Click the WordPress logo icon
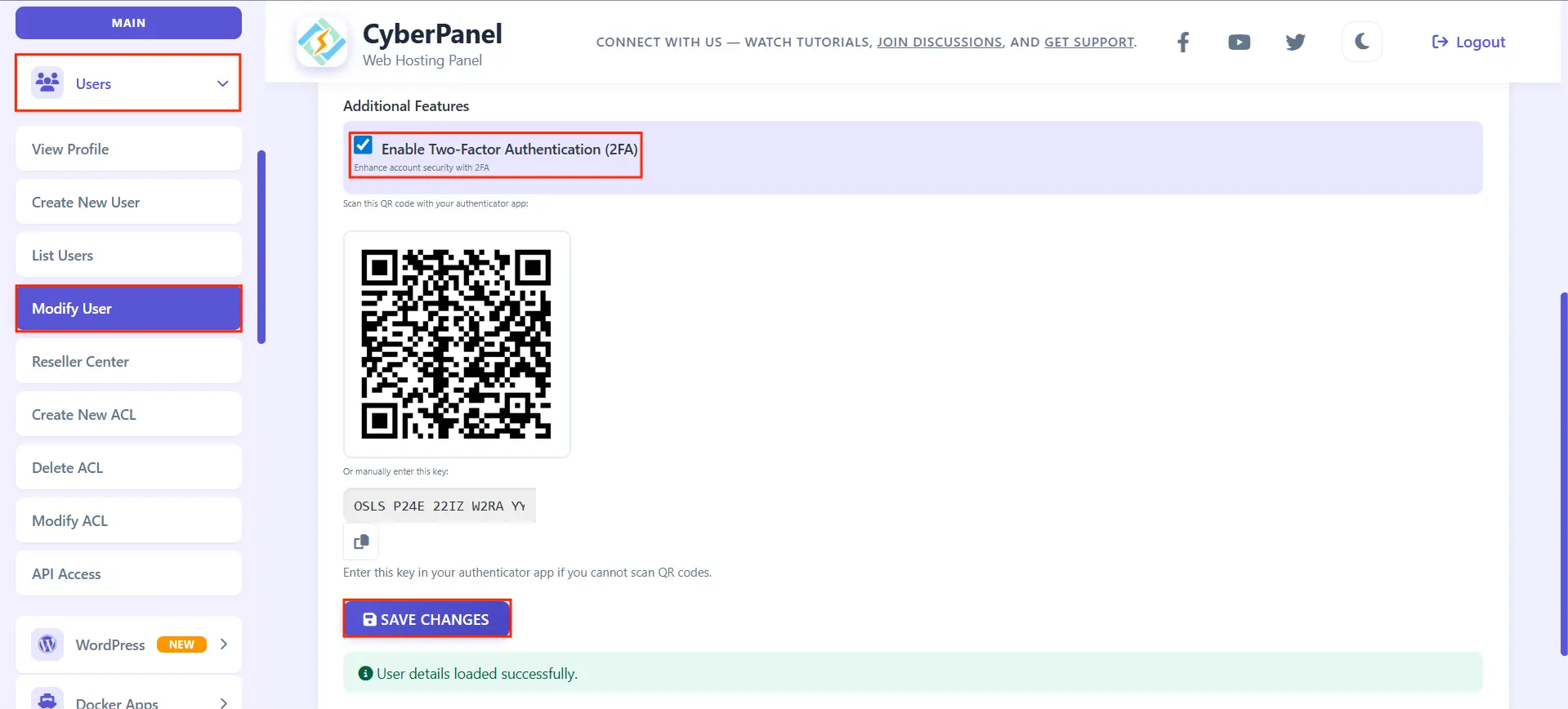1568x709 pixels. pyautogui.click(x=47, y=644)
